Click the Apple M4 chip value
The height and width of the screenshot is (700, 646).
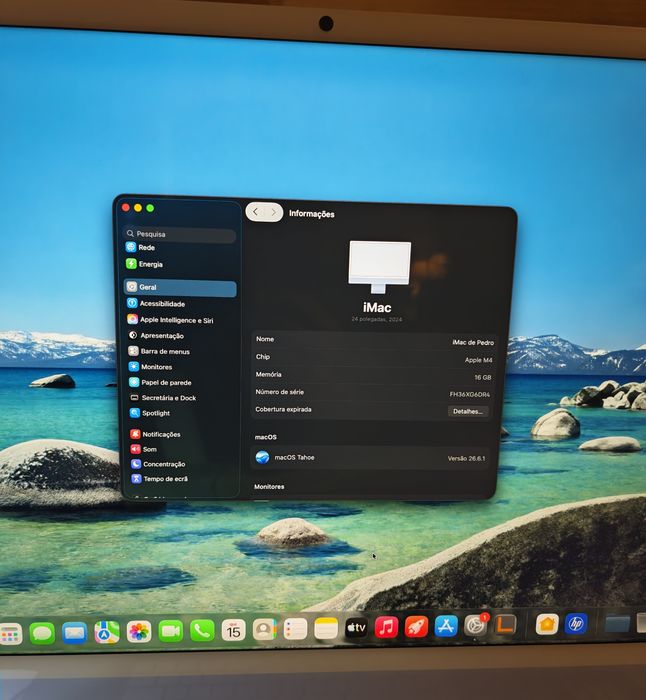478,360
